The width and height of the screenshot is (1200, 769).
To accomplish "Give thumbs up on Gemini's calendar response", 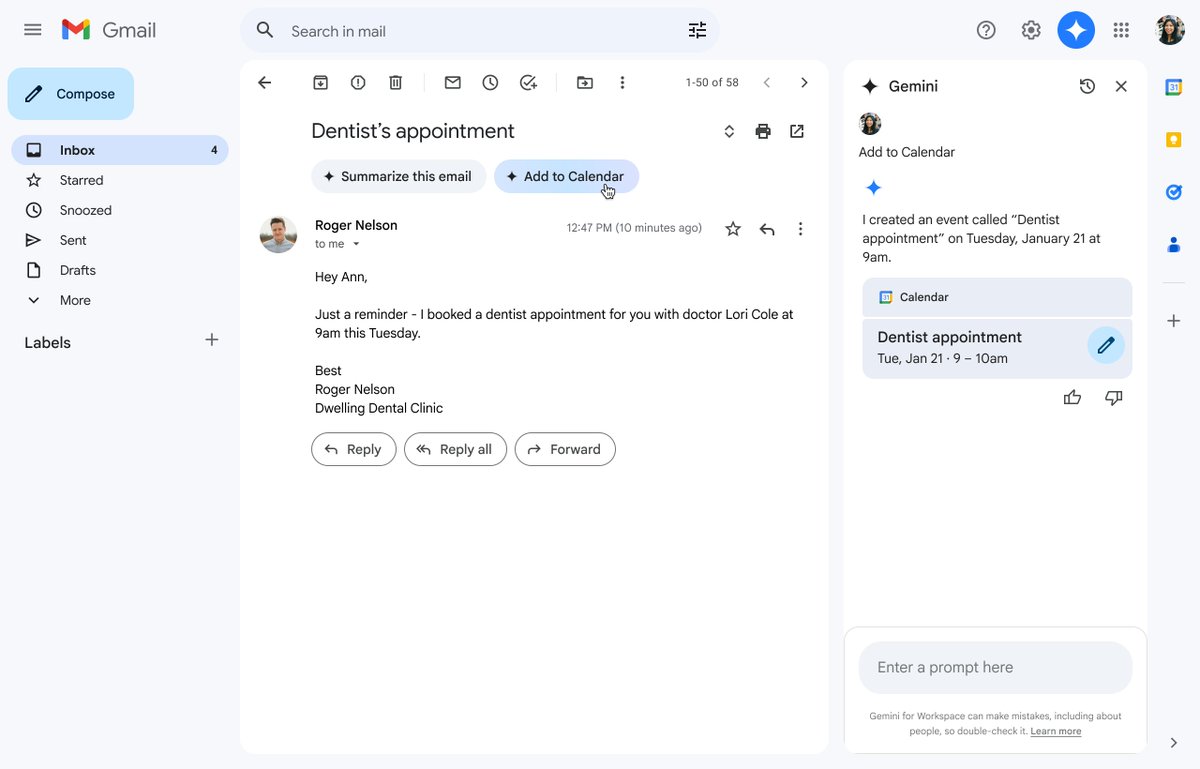I will [x=1072, y=397].
